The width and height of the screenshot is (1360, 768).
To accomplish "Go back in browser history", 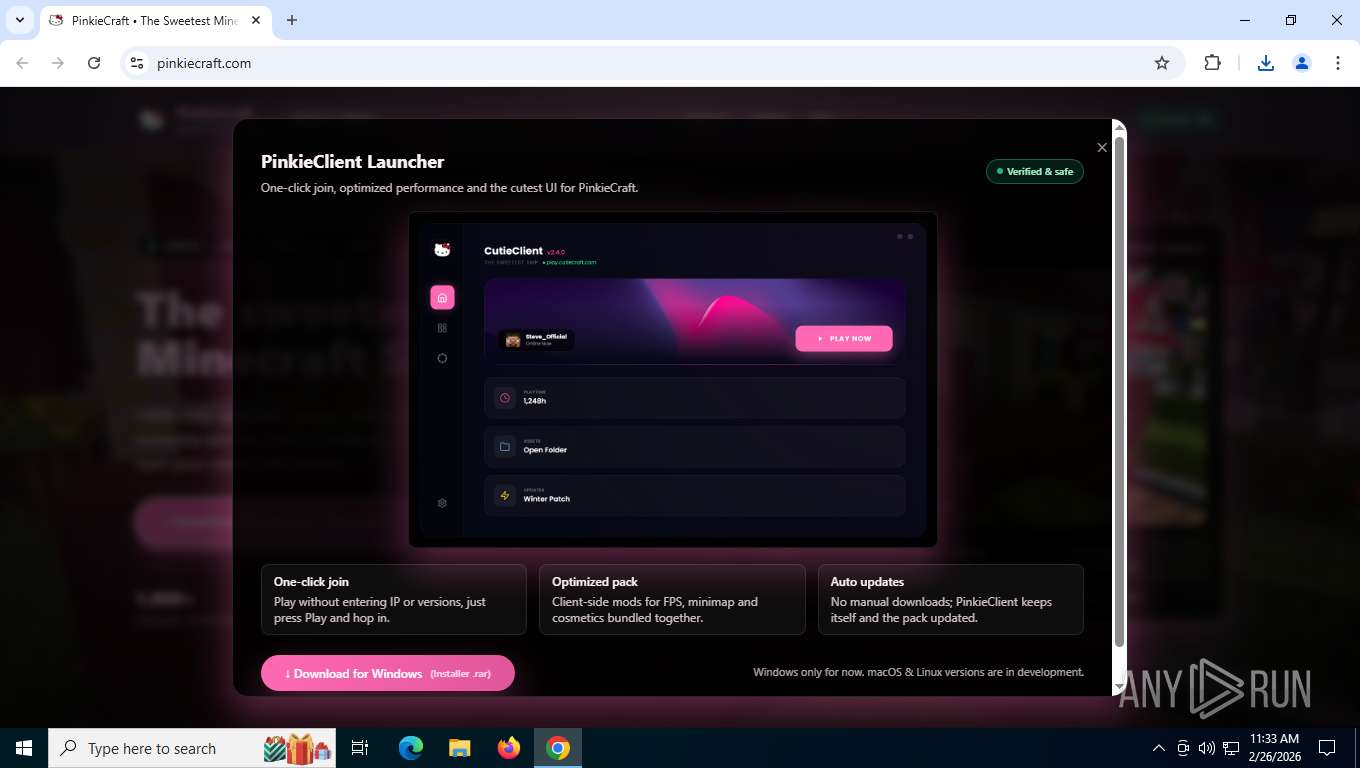I will point(22,63).
